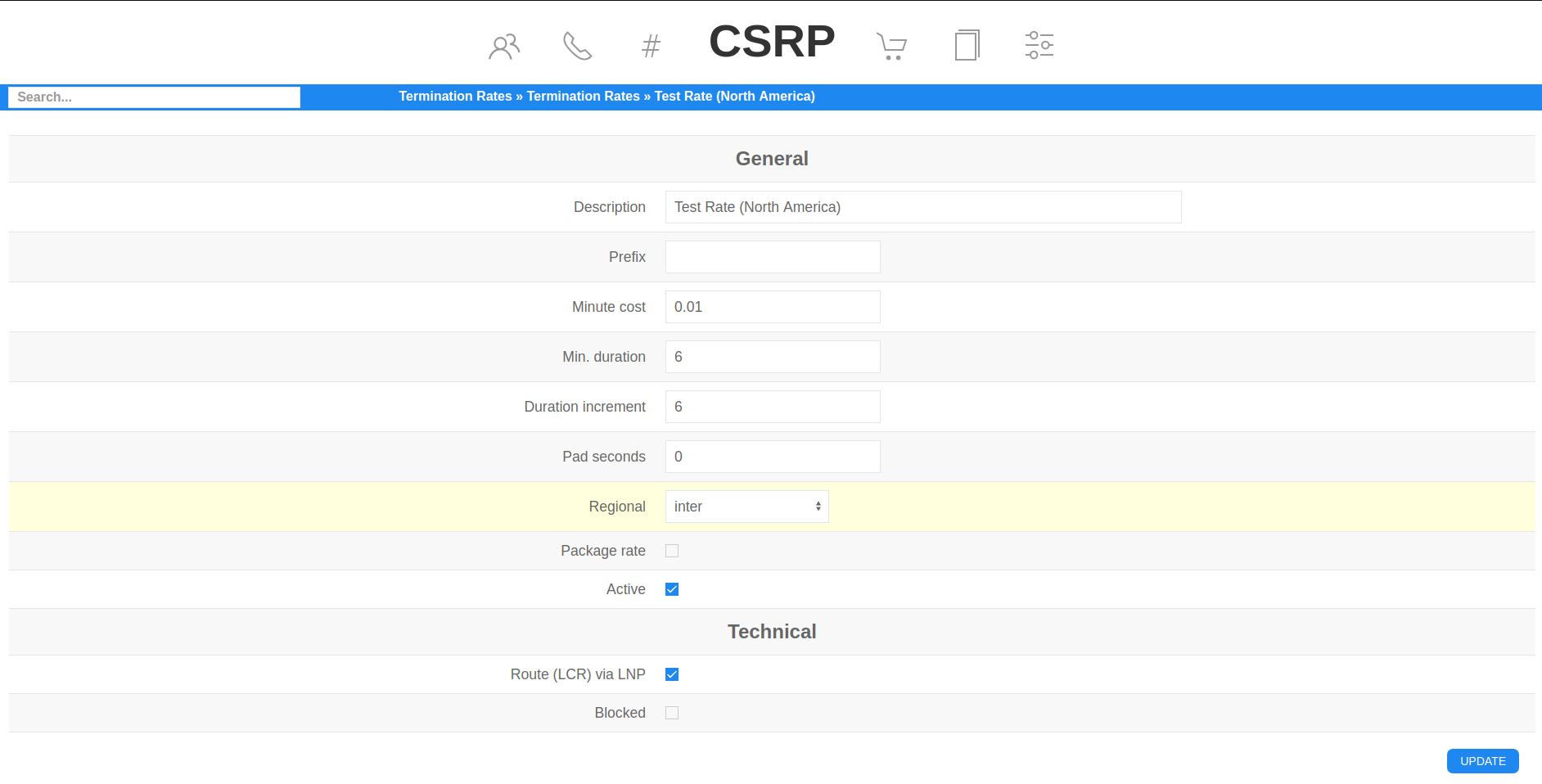Expand the Regional dropdown
This screenshot has height=784, width=1542.
[746, 507]
